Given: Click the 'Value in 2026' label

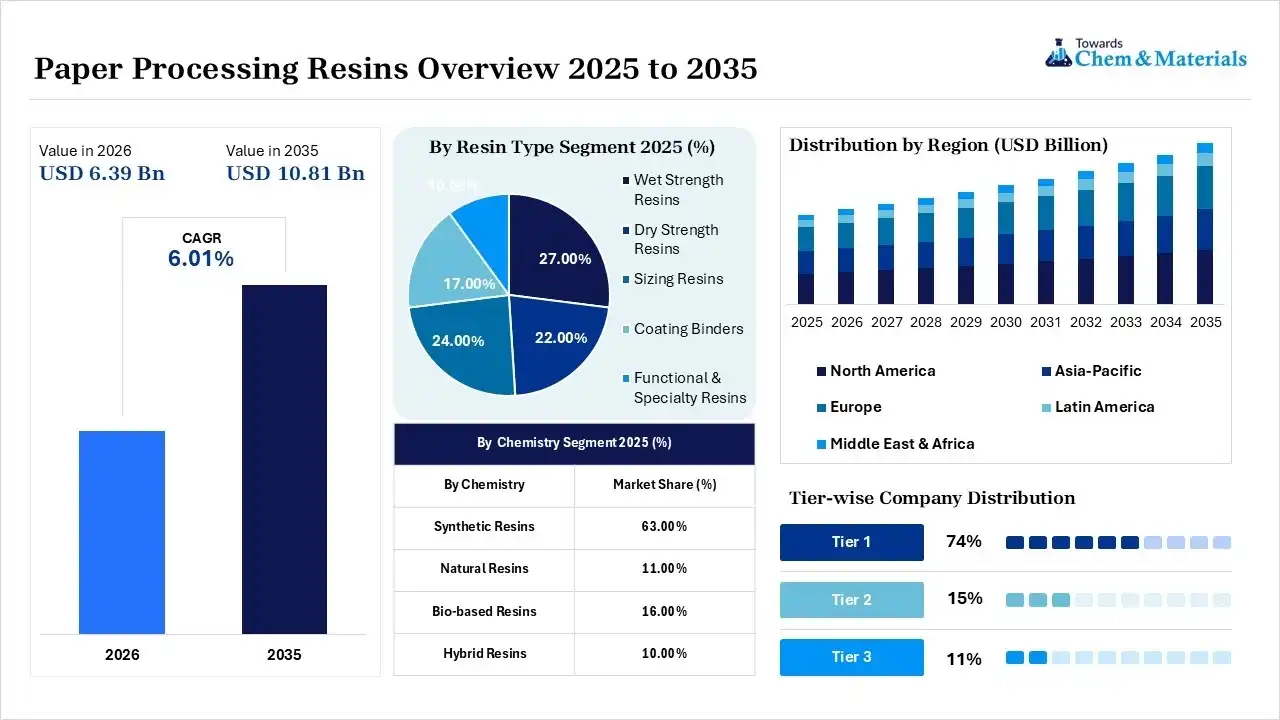Looking at the screenshot, I should pyautogui.click(x=85, y=151).
